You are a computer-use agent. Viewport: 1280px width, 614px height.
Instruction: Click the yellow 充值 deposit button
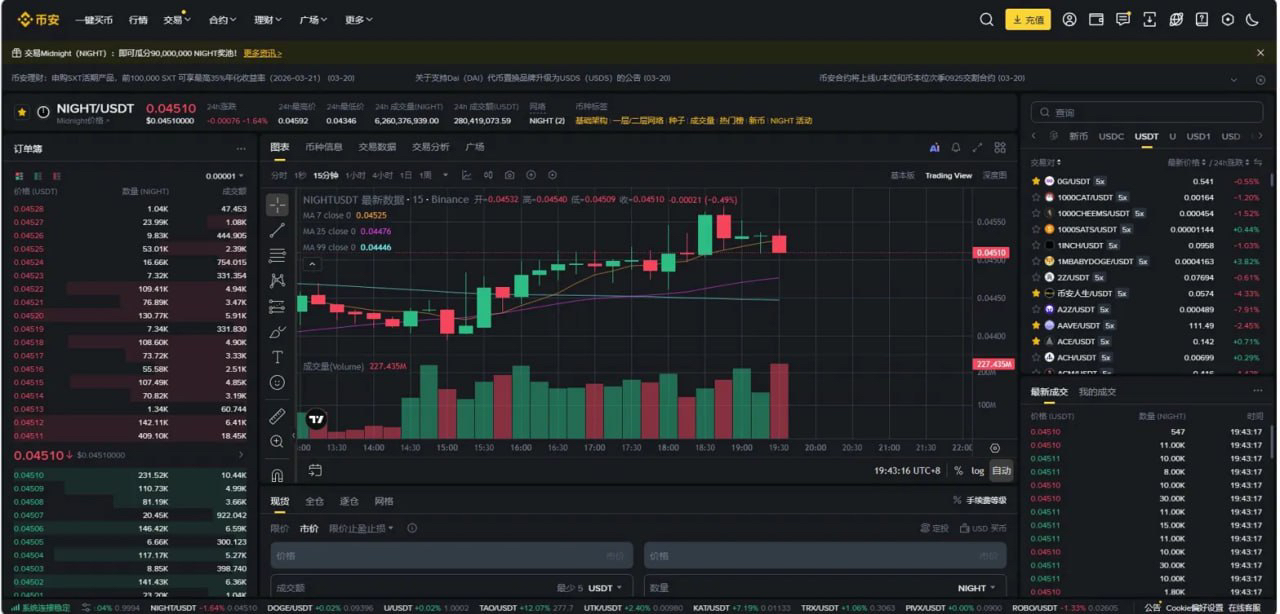(x=1028, y=19)
